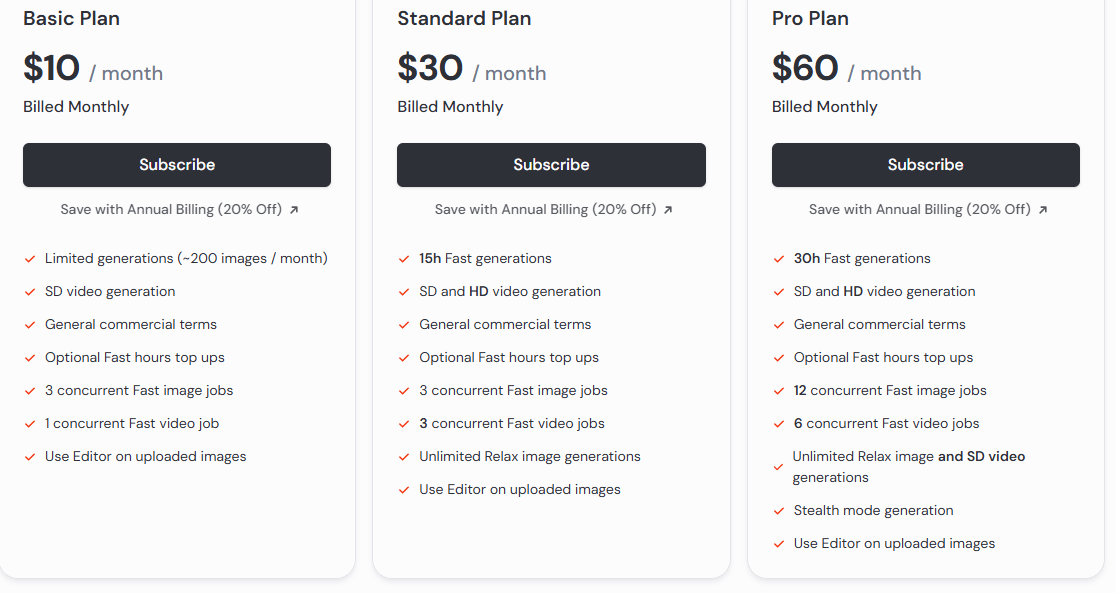Click the checkmark next to SD video generation
Screen dimensions: 1116x593
click(x=29, y=291)
